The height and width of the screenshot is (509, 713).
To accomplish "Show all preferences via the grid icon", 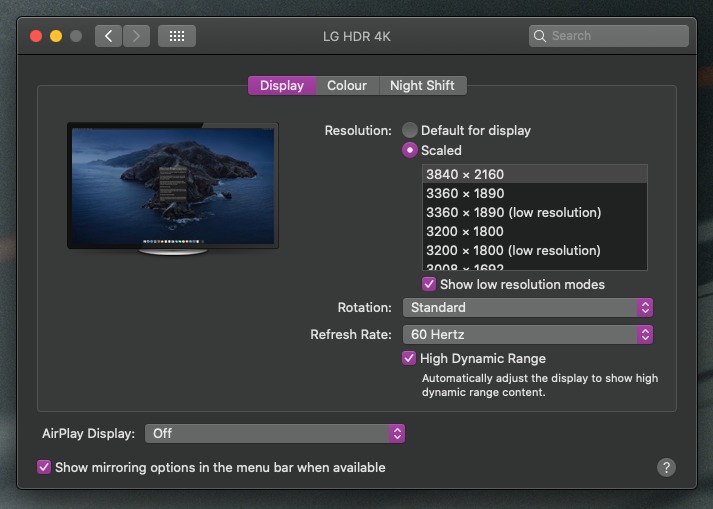I will 177,36.
